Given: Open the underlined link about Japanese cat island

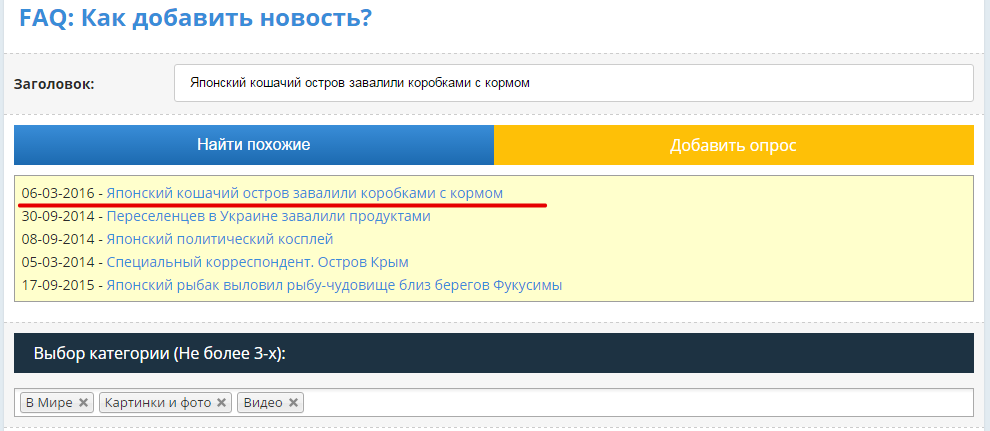Looking at the screenshot, I should click(304, 192).
